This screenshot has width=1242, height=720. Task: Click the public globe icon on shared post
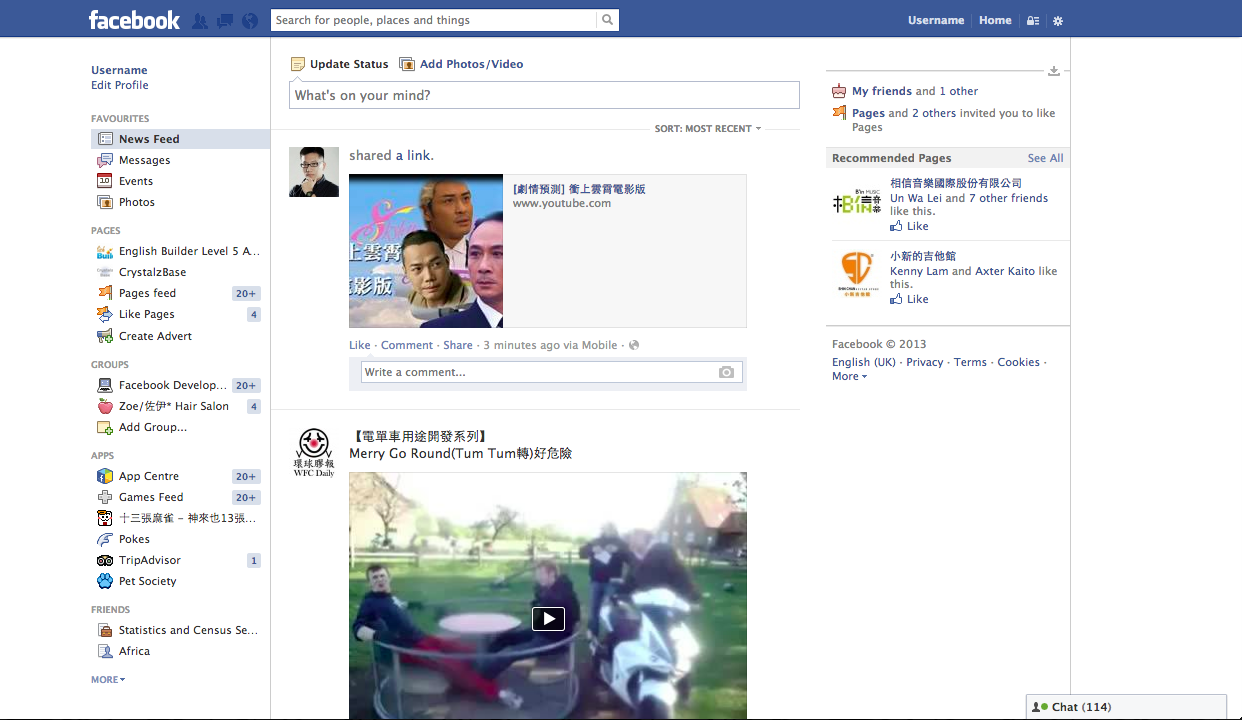[x=634, y=345]
